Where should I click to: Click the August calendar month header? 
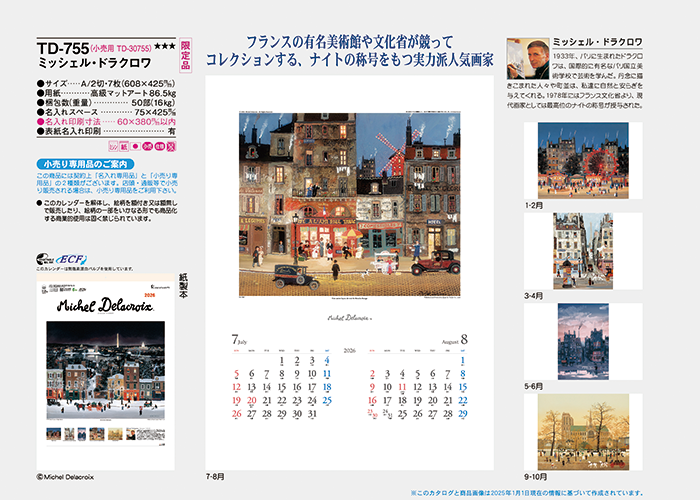(456, 339)
